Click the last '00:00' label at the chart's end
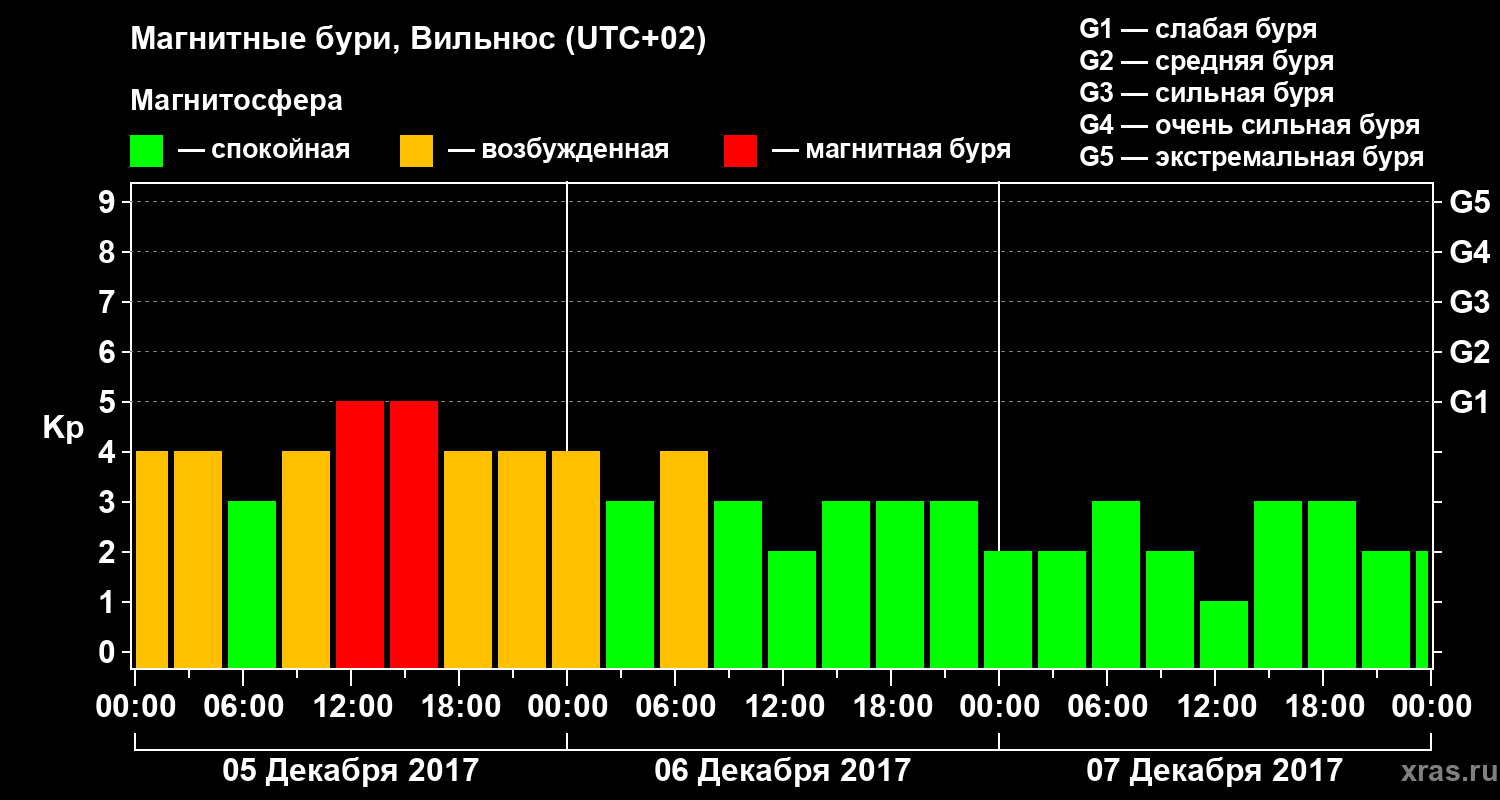The image size is (1500, 800). 1431,707
